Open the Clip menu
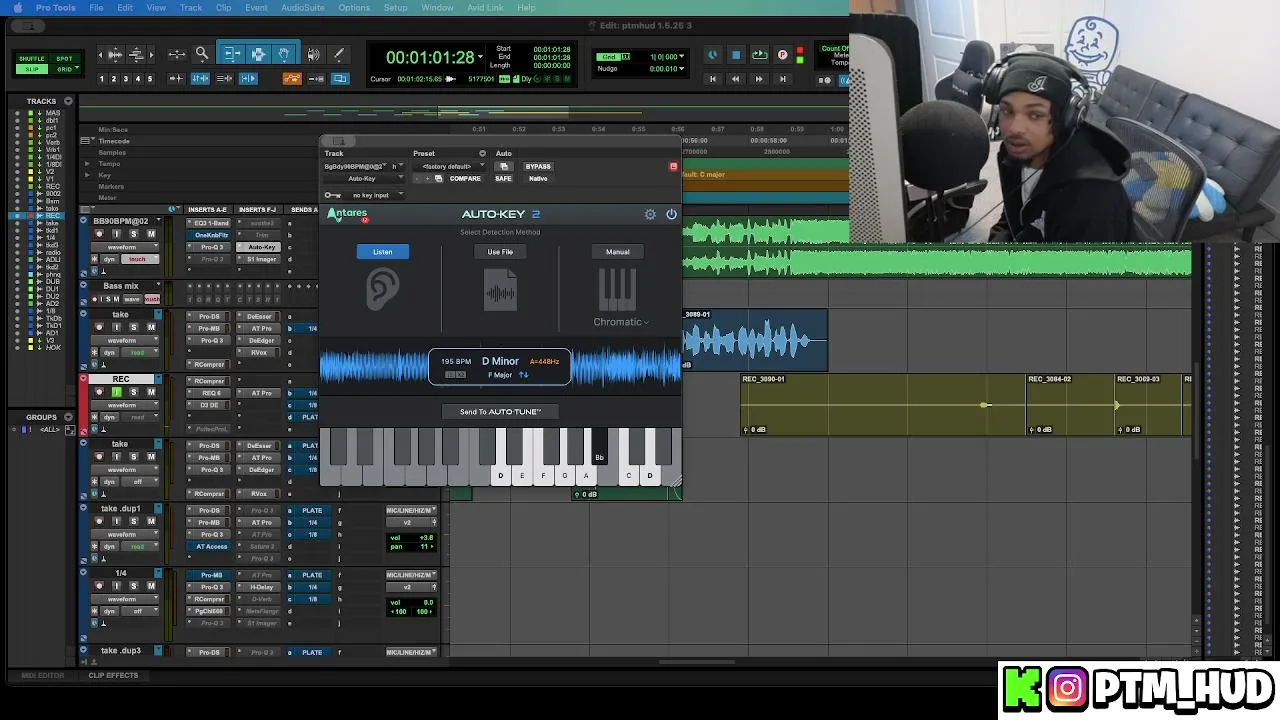 (x=223, y=7)
